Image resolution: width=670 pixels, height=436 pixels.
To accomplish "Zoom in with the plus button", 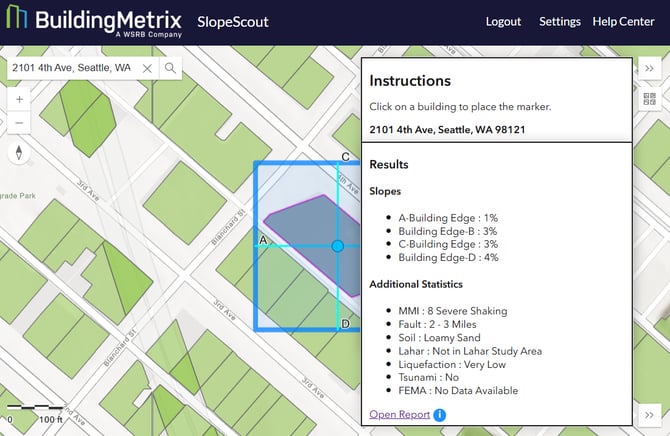I will (19, 100).
